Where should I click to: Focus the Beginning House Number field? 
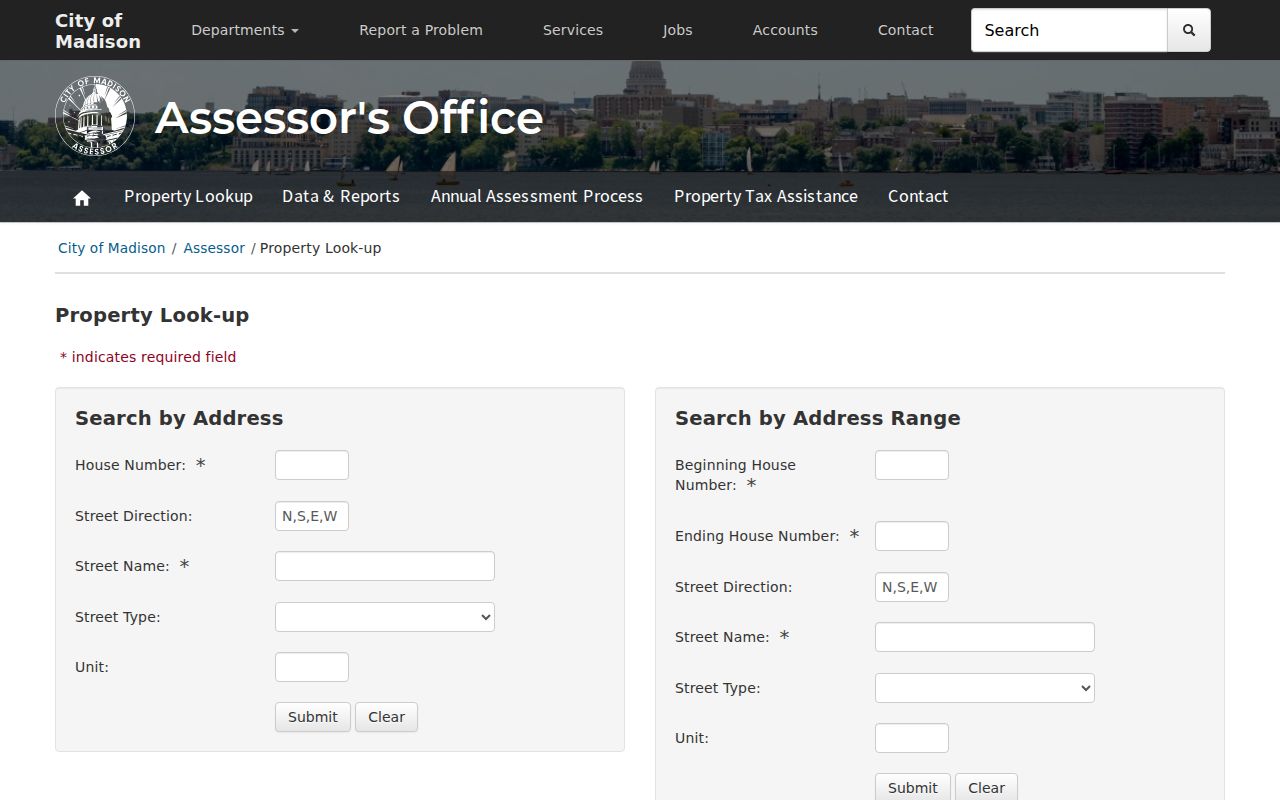(x=912, y=465)
